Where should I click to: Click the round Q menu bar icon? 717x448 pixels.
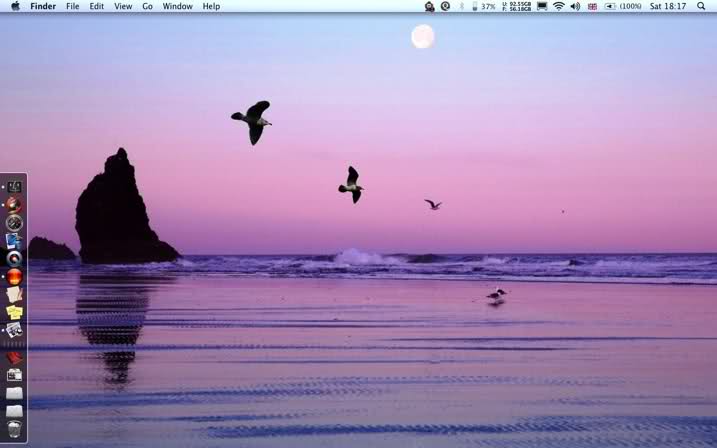point(445,6)
